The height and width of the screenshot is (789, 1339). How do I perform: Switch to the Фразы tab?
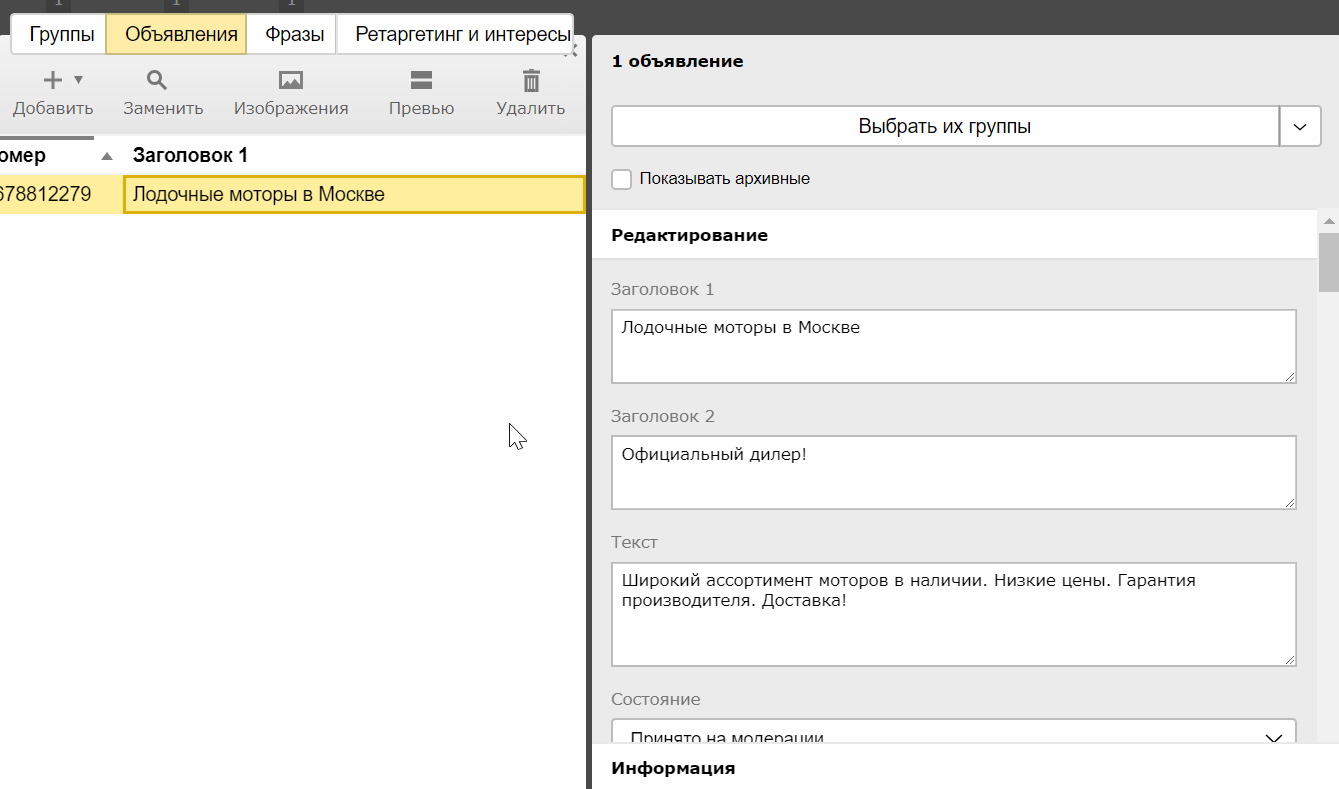coord(294,35)
